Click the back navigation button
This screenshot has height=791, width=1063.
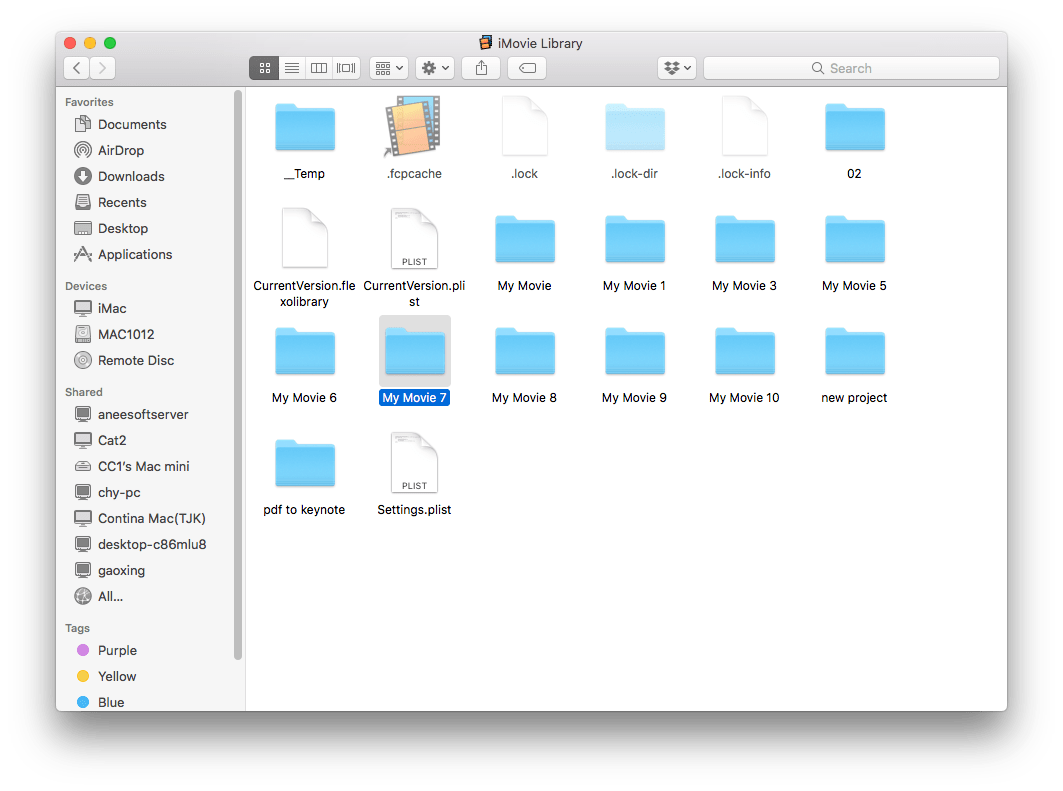(x=76, y=67)
